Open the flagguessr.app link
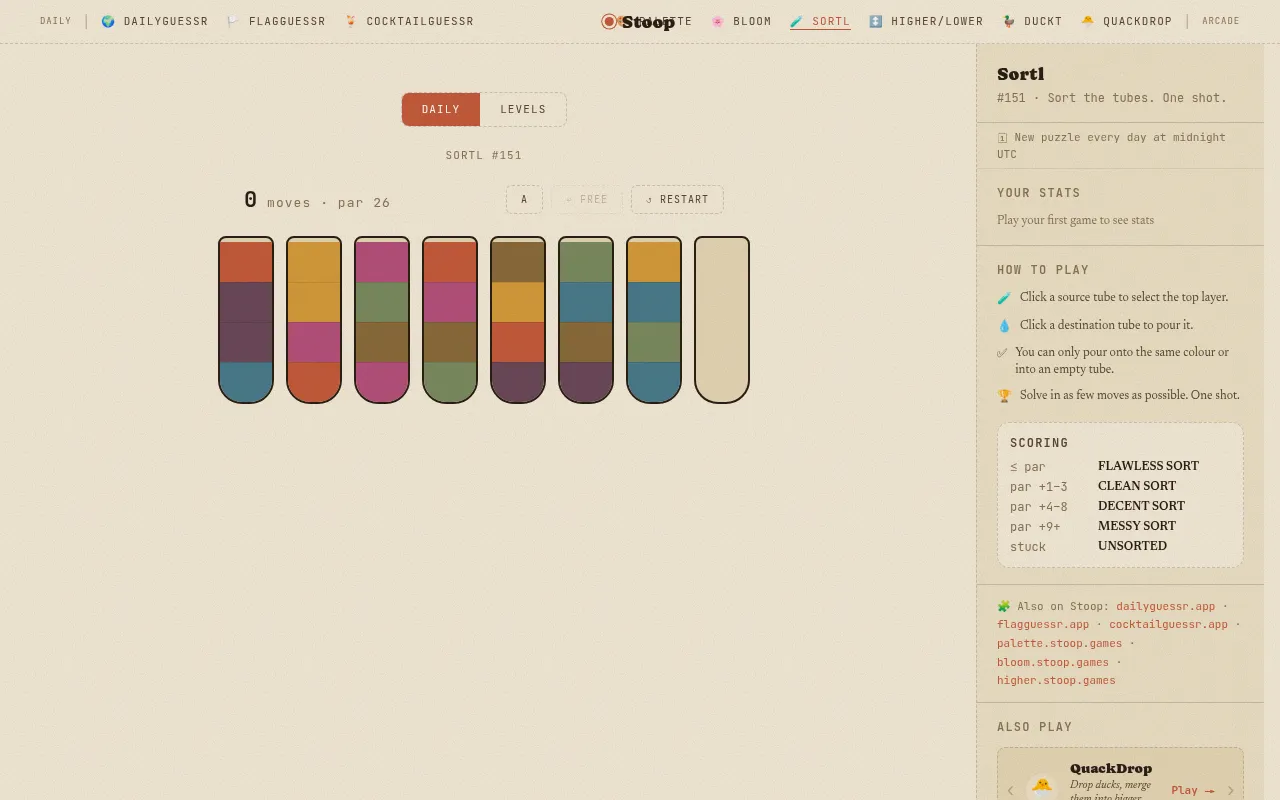Viewport: 1280px width, 800px height. pyautogui.click(x=1043, y=624)
